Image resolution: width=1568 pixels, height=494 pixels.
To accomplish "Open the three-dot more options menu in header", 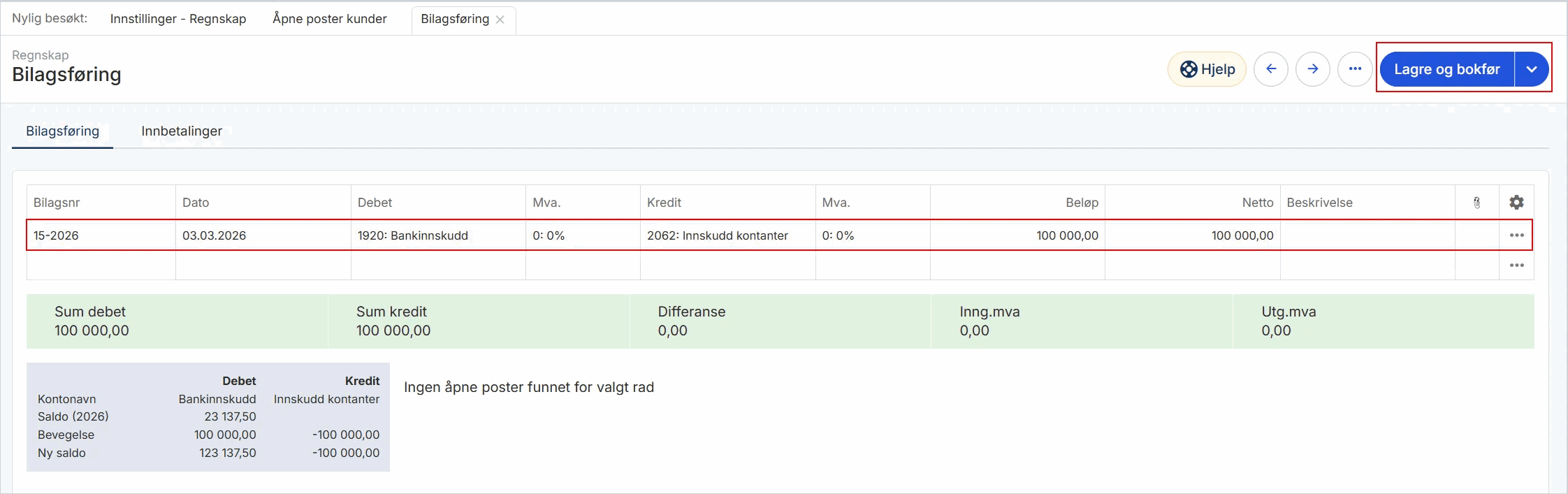I will [x=1355, y=69].
